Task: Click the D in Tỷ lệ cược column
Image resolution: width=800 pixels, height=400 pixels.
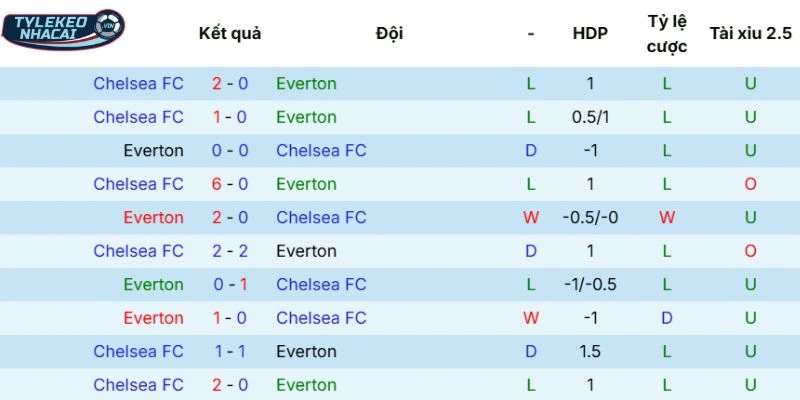Action: [667, 318]
